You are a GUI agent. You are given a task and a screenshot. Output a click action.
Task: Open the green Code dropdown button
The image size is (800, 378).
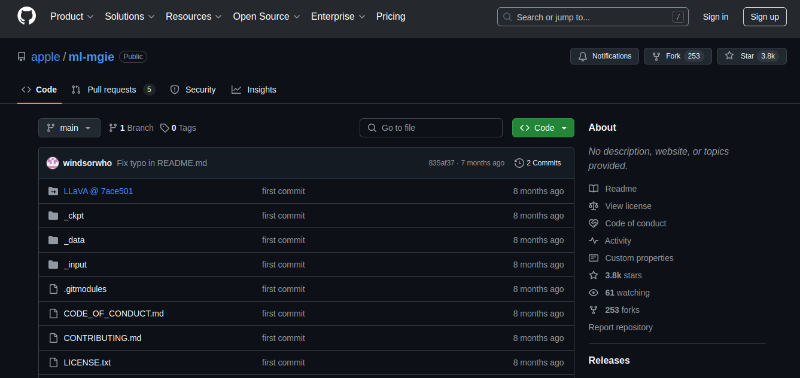click(543, 128)
